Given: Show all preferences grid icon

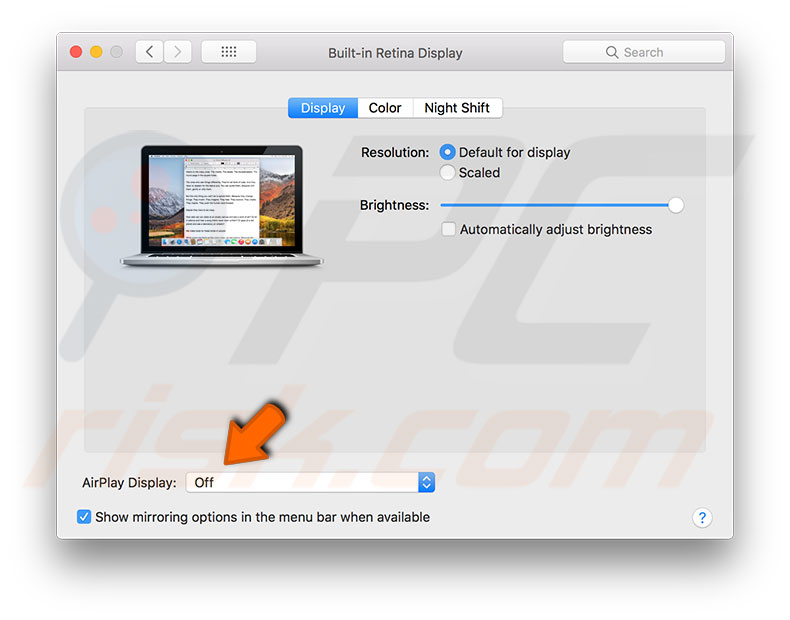Looking at the screenshot, I should coord(229,52).
